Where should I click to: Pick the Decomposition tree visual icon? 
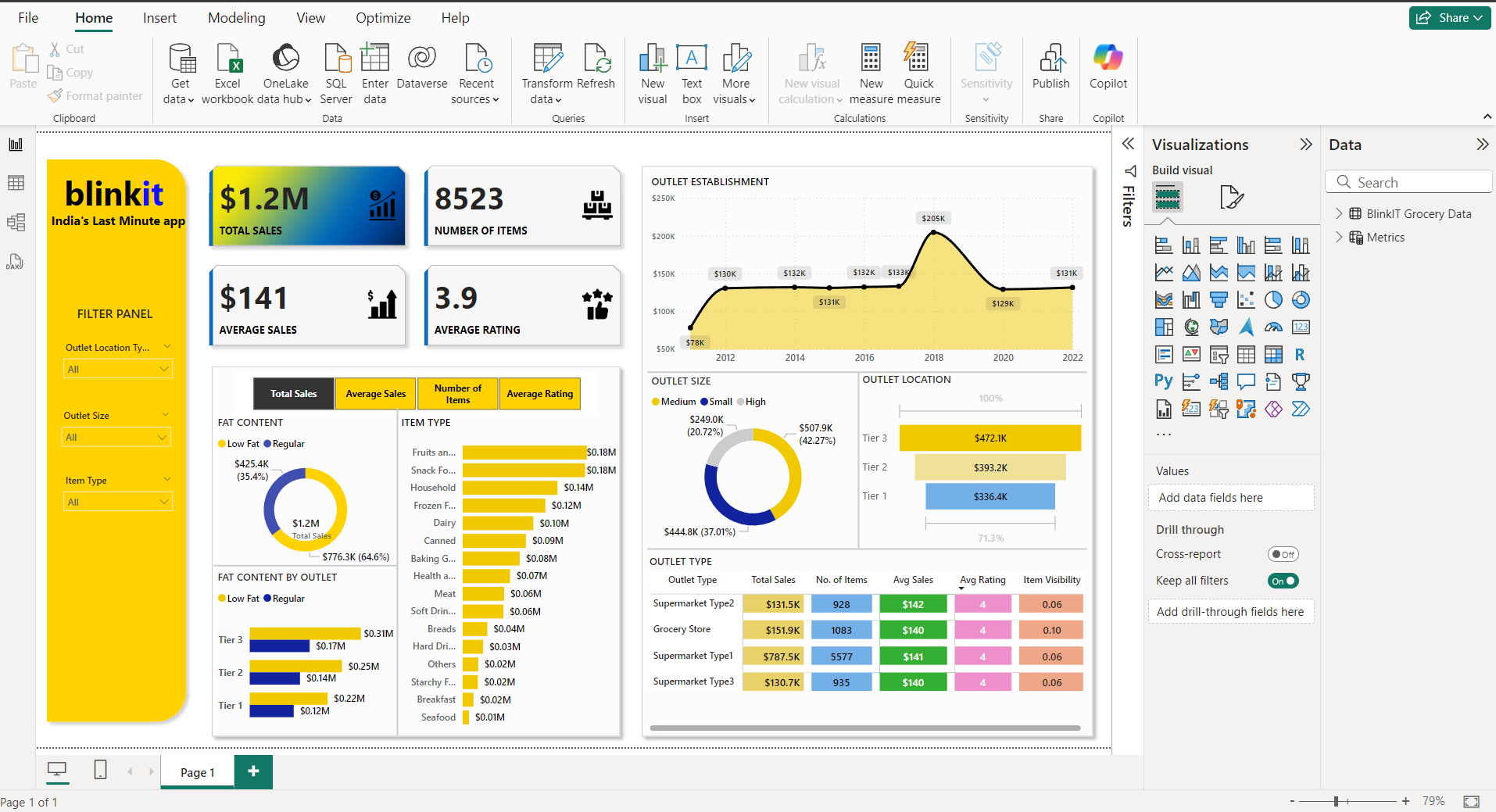pyautogui.click(x=1219, y=382)
